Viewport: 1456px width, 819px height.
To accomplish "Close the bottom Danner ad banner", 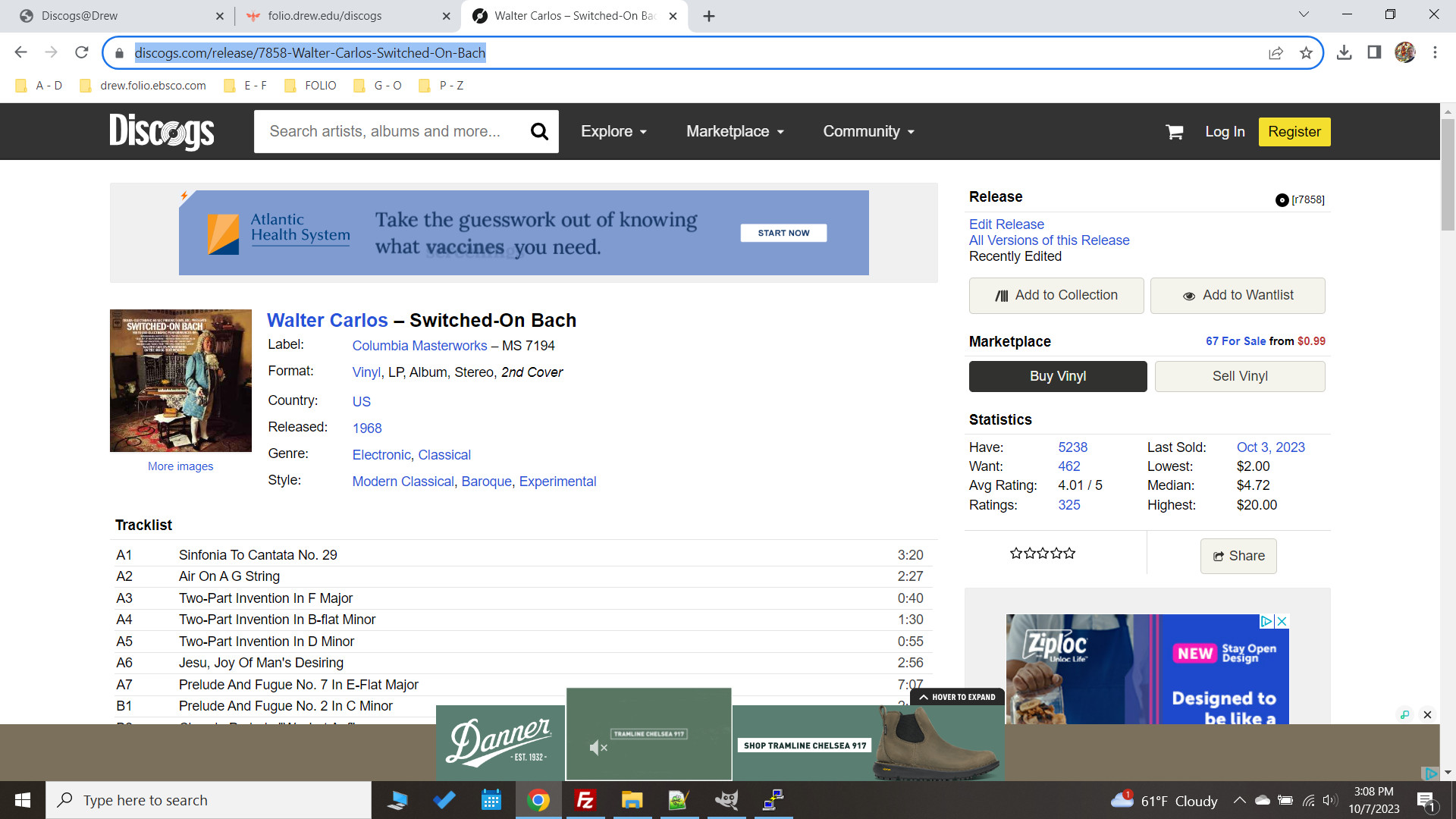I will 1427,714.
